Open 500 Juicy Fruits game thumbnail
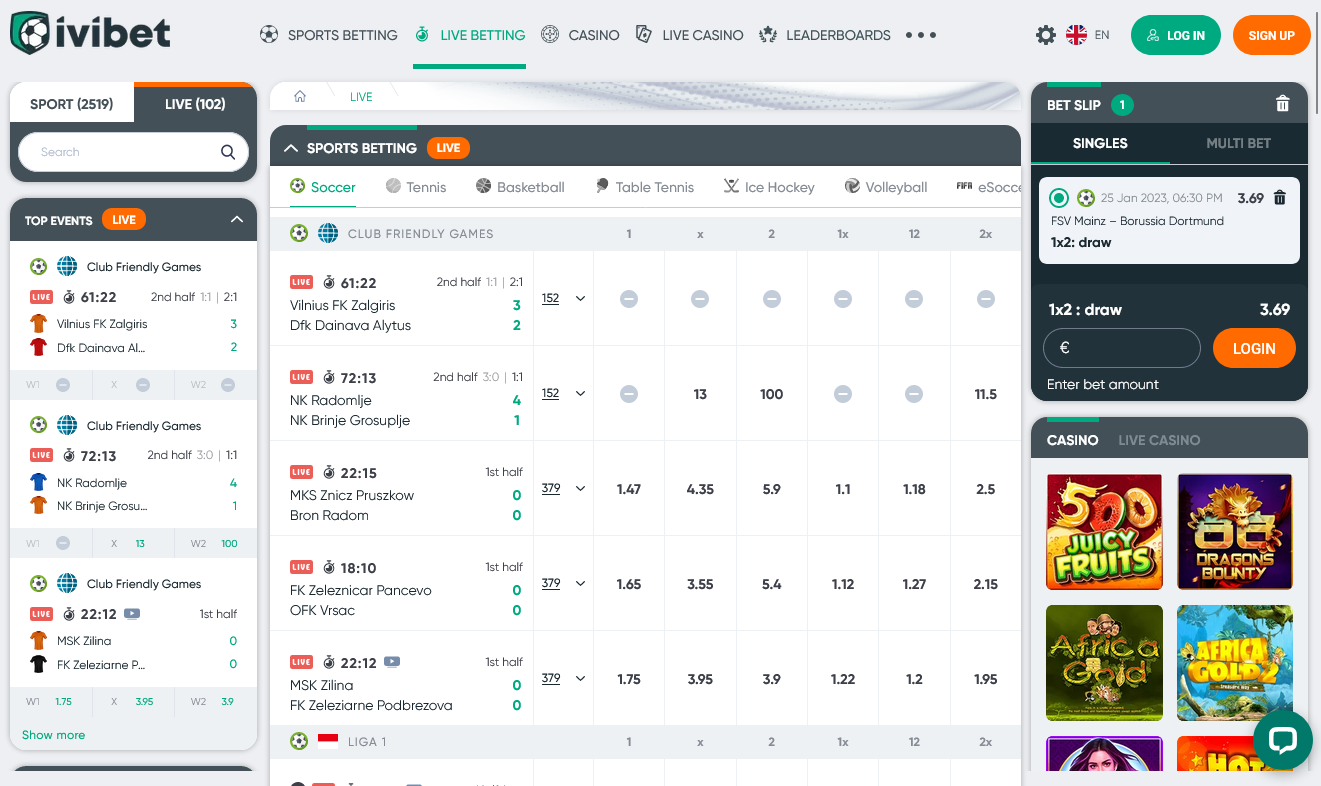This screenshot has width=1321, height=786. (x=1104, y=532)
